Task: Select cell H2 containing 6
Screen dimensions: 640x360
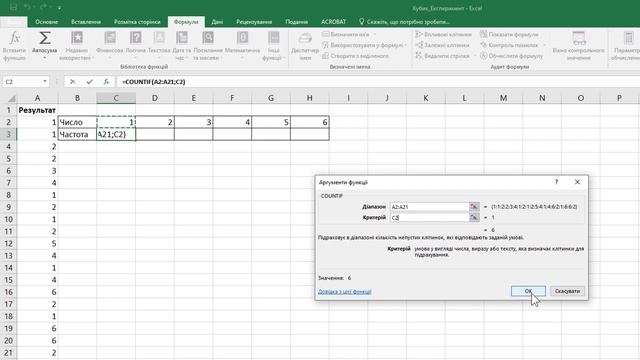Action: point(310,122)
